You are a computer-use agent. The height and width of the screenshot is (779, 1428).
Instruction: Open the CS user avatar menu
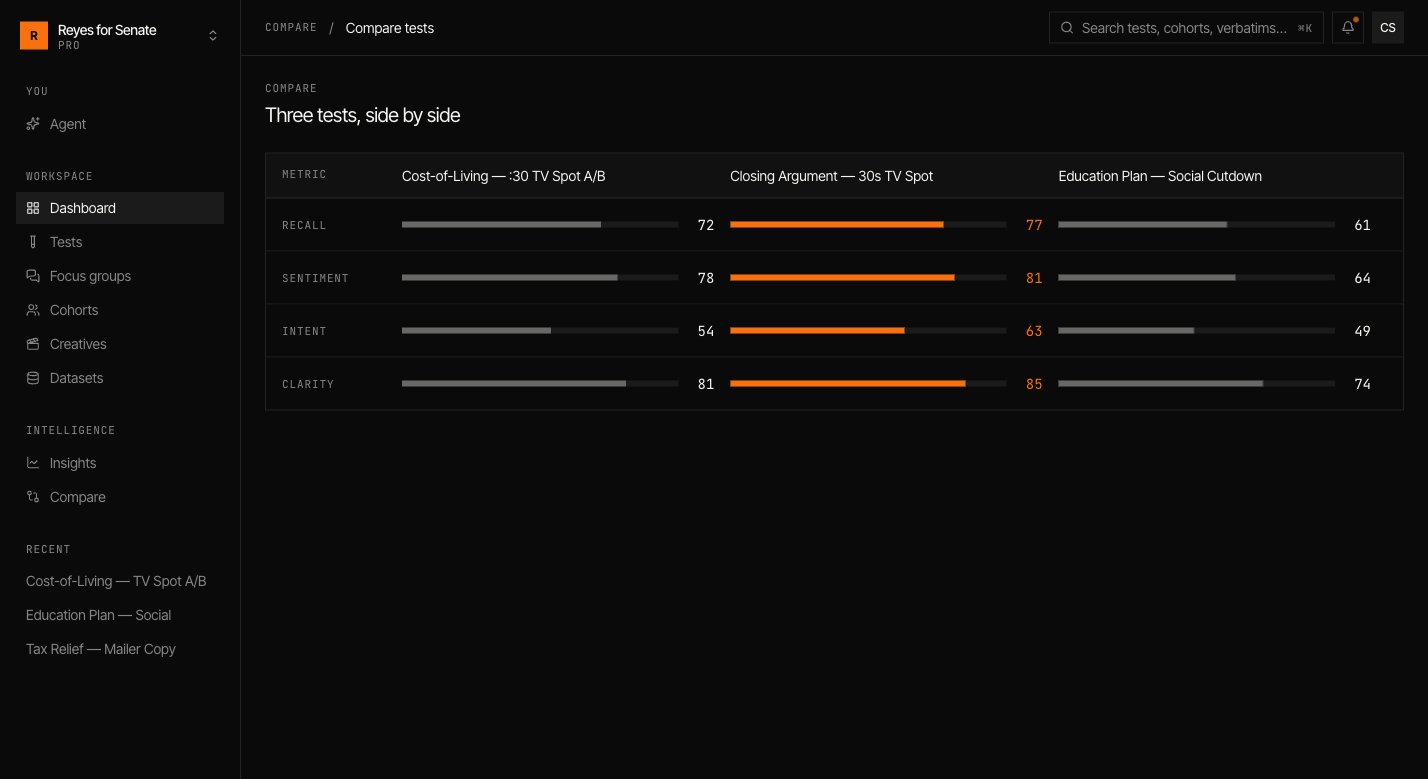(1388, 28)
